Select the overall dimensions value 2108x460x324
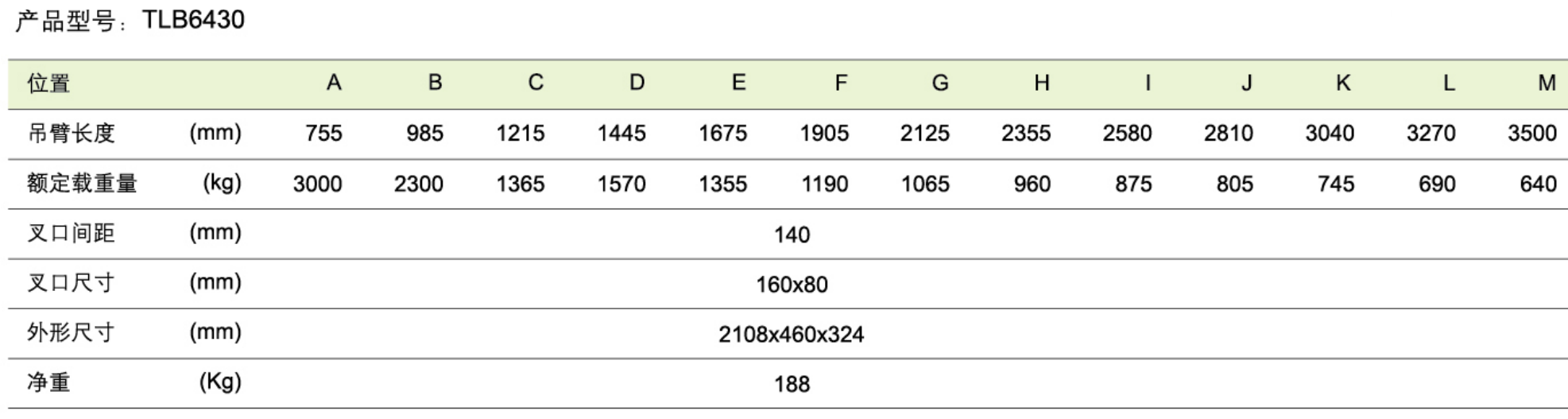 pos(791,335)
